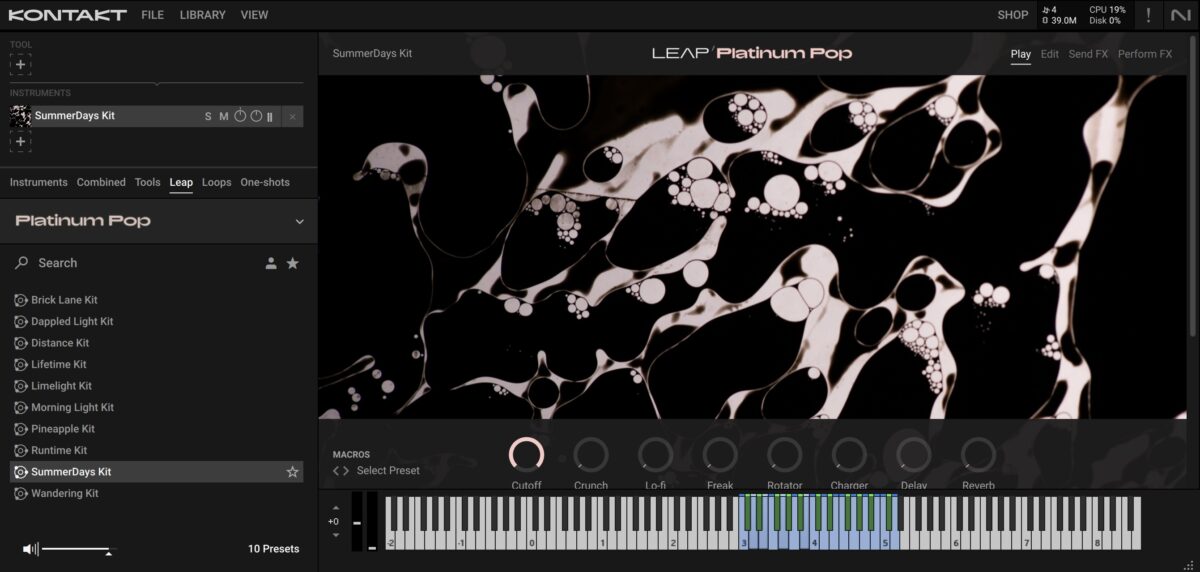Image resolution: width=1200 pixels, height=572 pixels.
Task: Switch to the Instruments browser tab
Action: tap(39, 182)
